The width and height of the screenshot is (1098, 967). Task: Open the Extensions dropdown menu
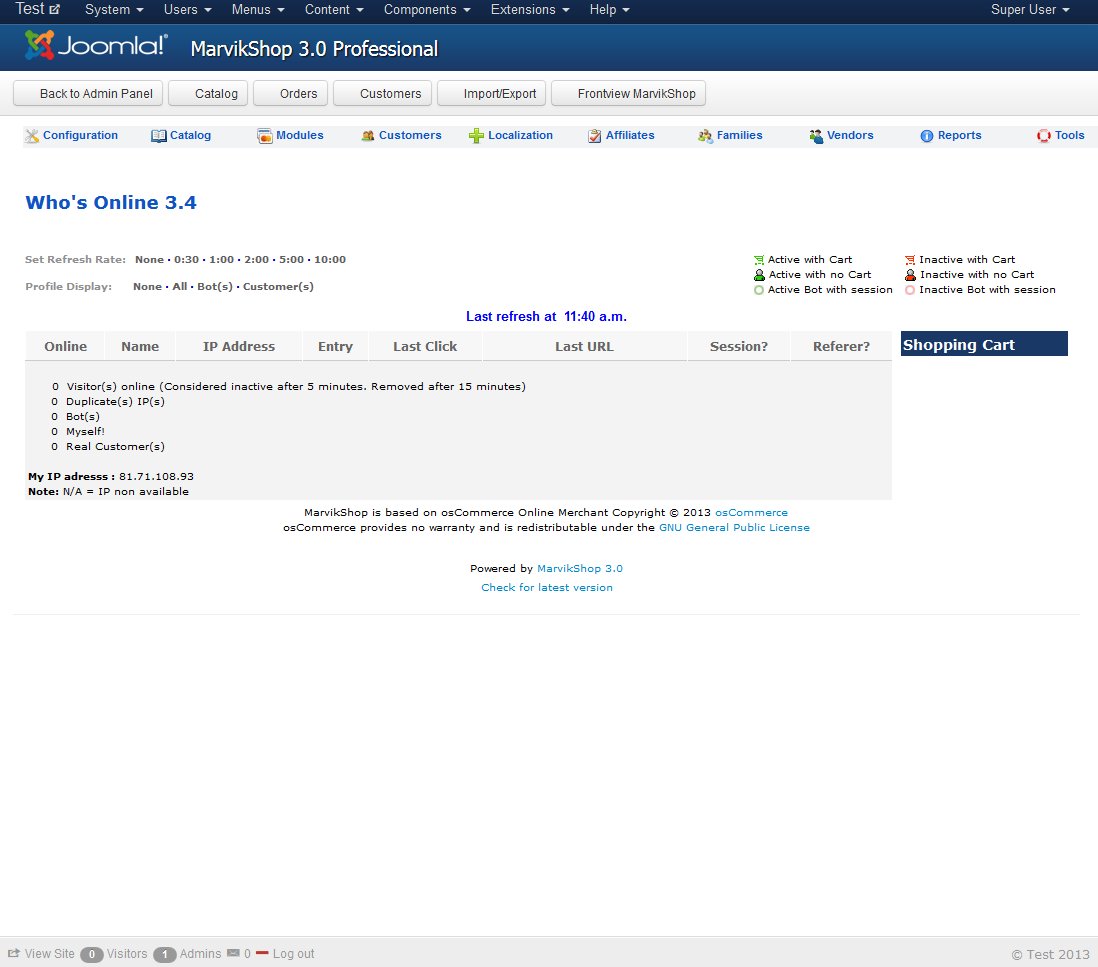[530, 10]
